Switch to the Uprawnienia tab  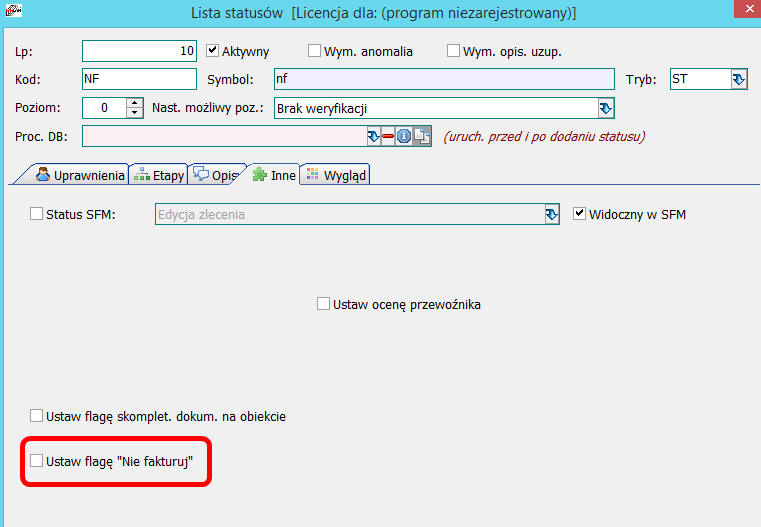(x=80, y=175)
